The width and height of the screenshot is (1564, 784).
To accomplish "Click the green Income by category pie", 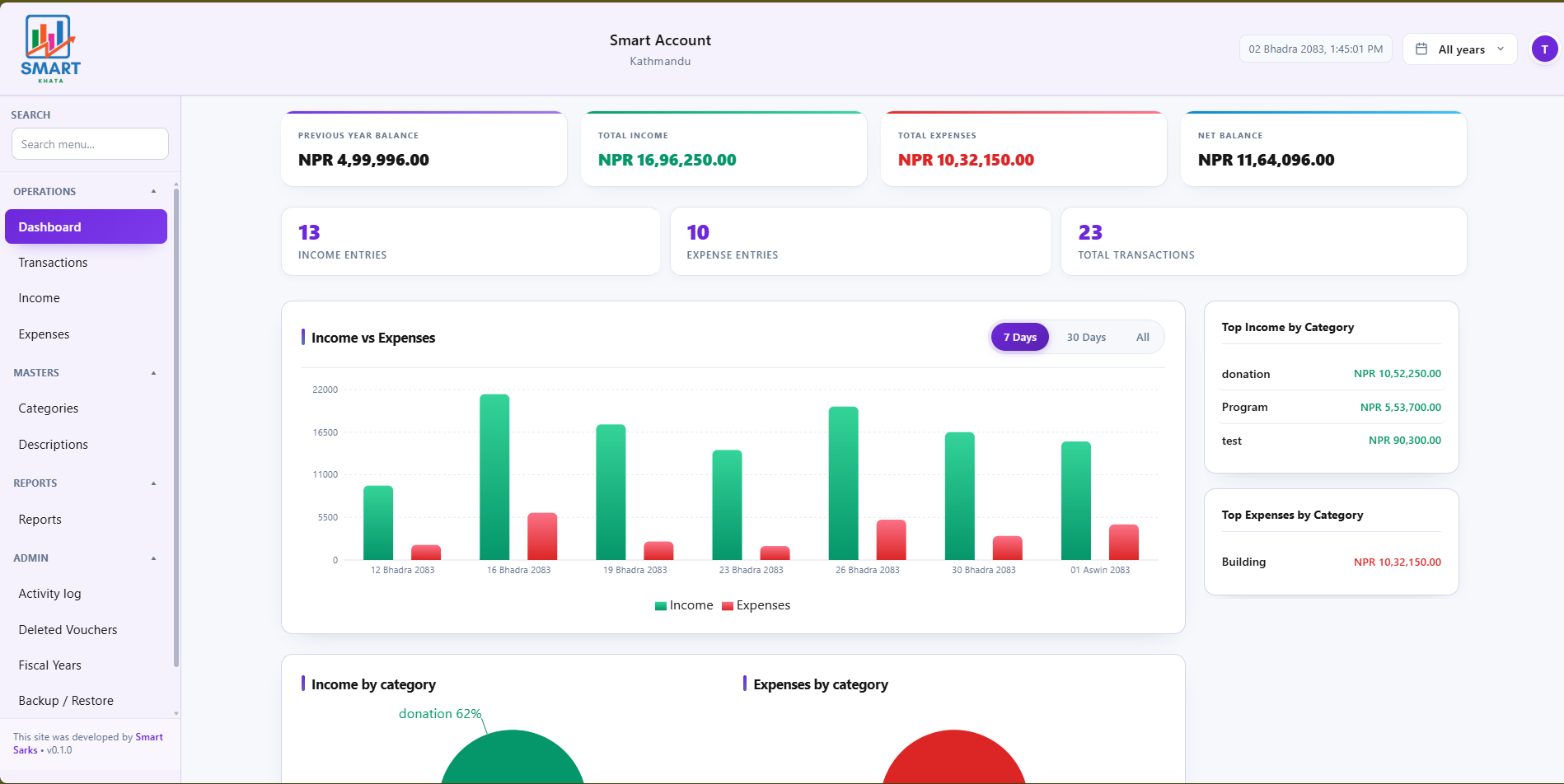I will coord(513,758).
